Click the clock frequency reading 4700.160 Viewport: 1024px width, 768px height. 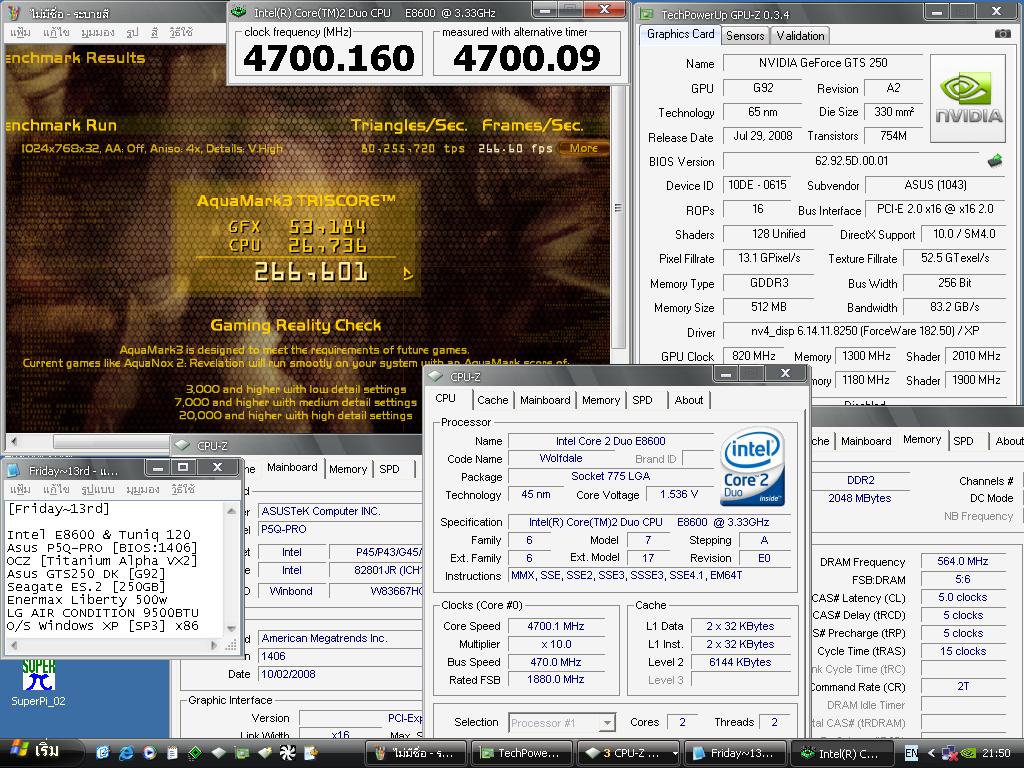pyautogui.click(x=328, y=59)
